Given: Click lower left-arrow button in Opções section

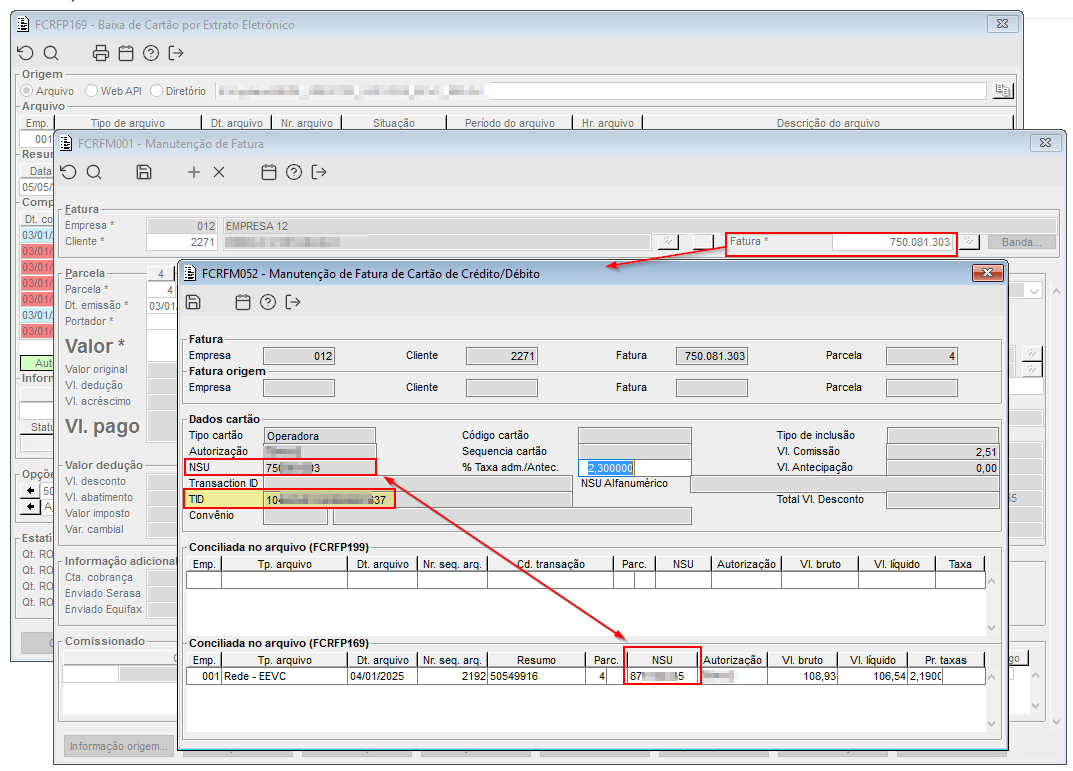Looking at the screenshot, I should point(31,507).
